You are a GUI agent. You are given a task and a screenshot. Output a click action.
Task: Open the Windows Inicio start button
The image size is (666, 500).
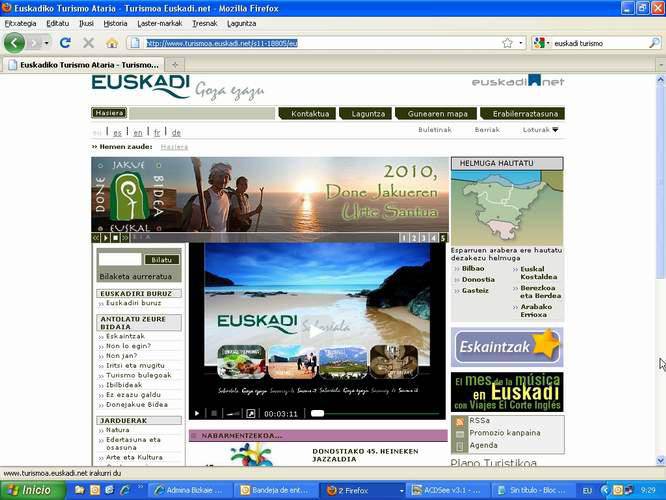32,490
